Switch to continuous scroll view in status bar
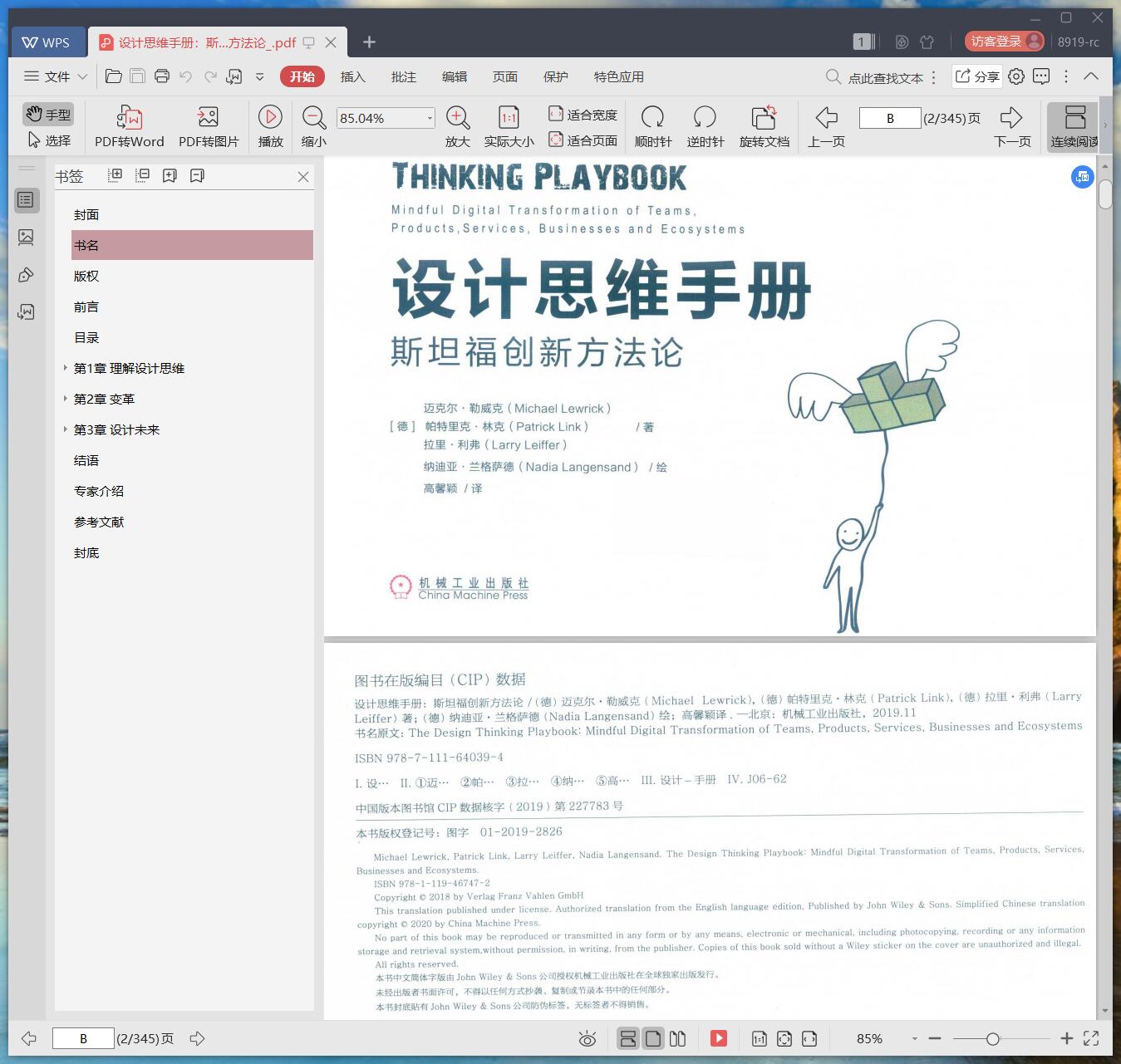 (628, 1038)
